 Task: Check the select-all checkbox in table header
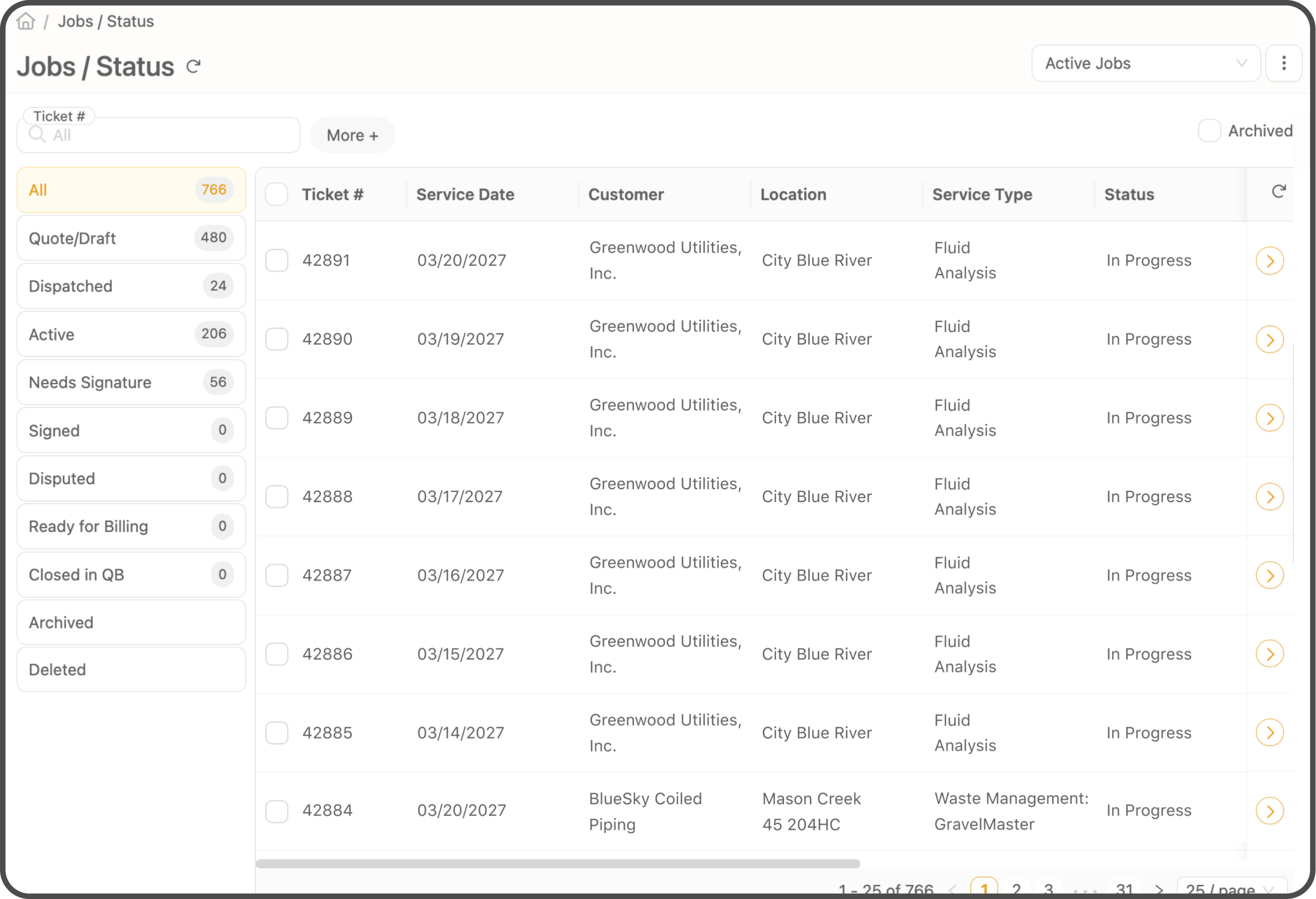point(277,194)
